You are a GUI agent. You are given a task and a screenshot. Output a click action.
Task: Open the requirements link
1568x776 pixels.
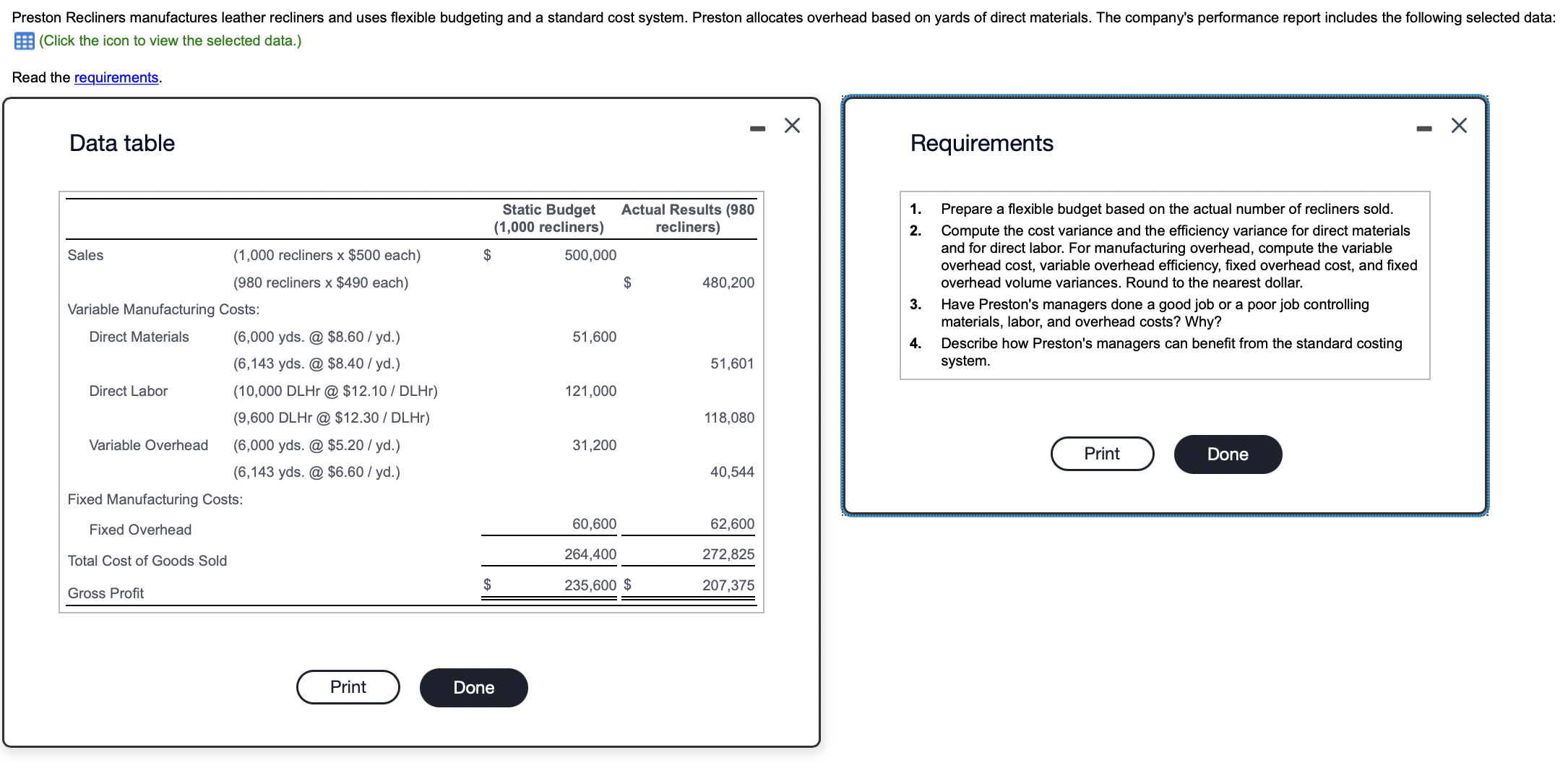[x=116, y=77]
